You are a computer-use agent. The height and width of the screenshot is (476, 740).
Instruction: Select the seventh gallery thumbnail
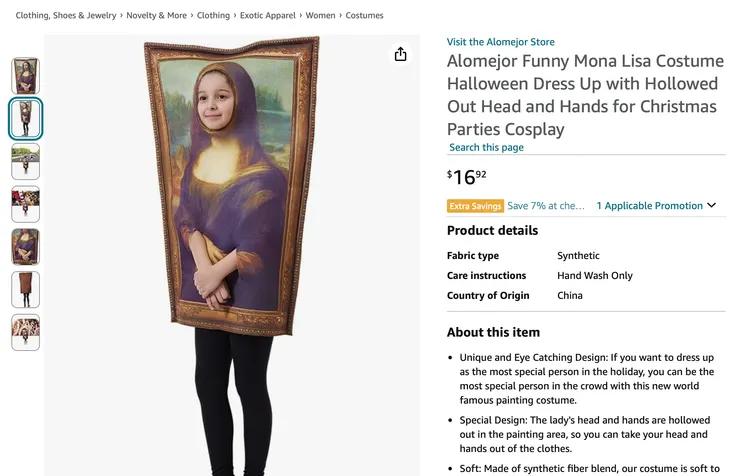(26, 332)
